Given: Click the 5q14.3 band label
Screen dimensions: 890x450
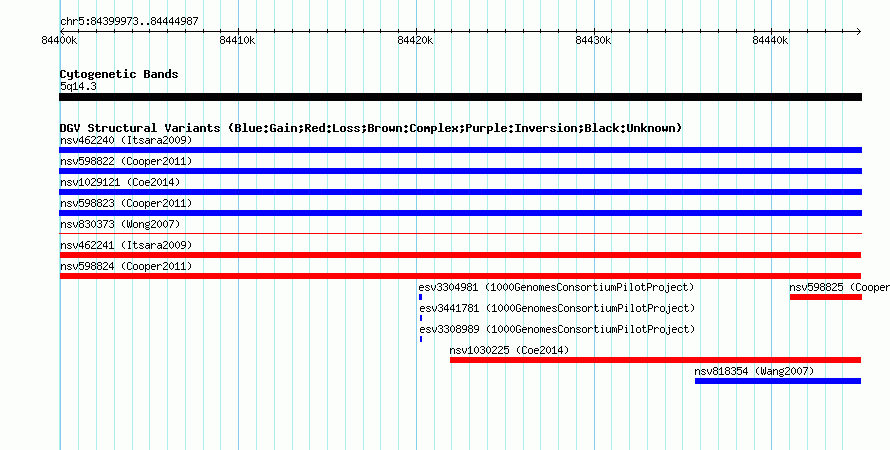Looking at the screenshot, I should click(x=78, y=86).
